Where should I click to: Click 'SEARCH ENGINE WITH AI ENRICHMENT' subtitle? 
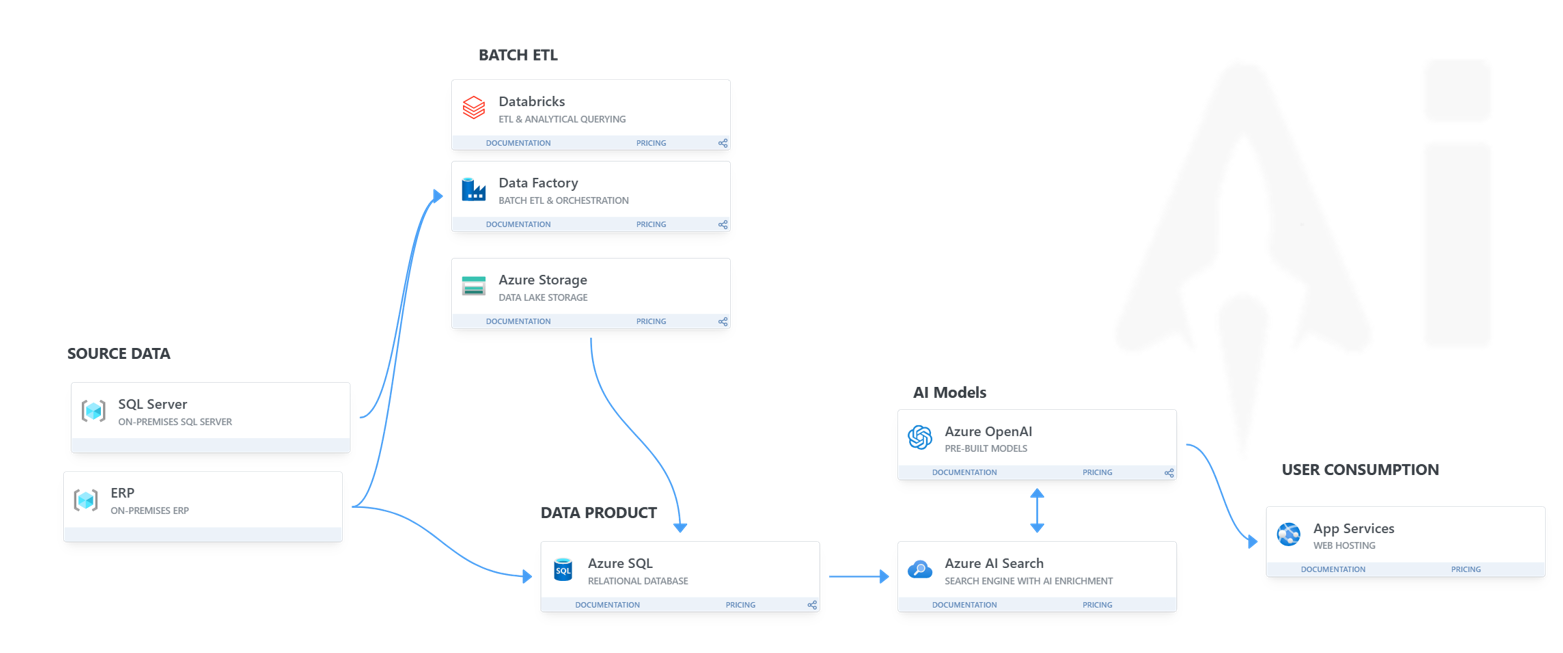1029,581
